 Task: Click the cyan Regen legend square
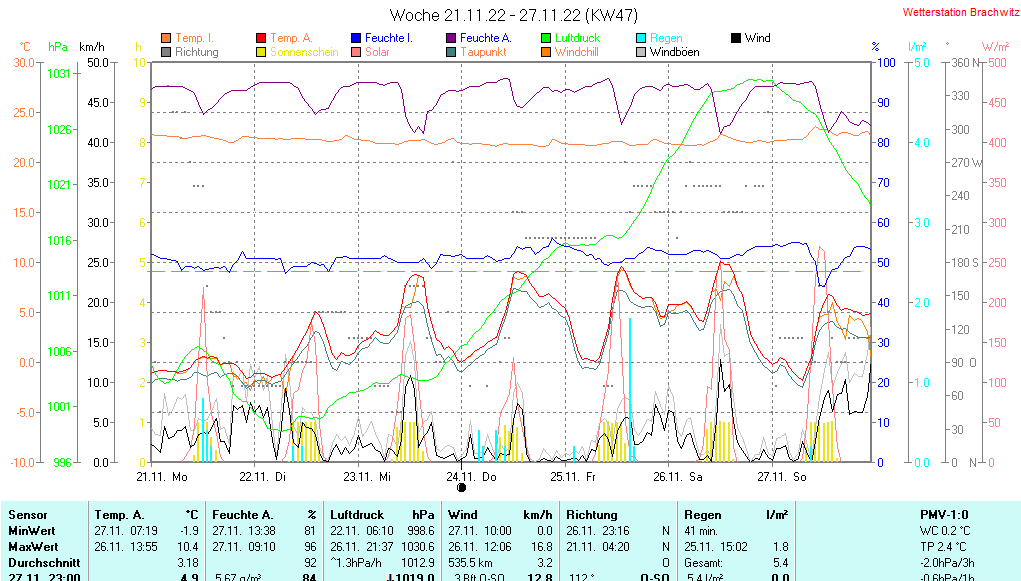point(642,38)
